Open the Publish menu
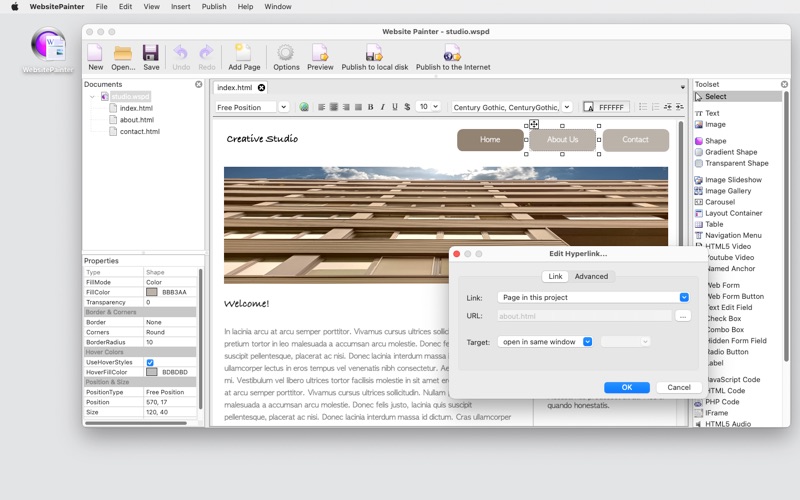 click(x=214, y=6)
